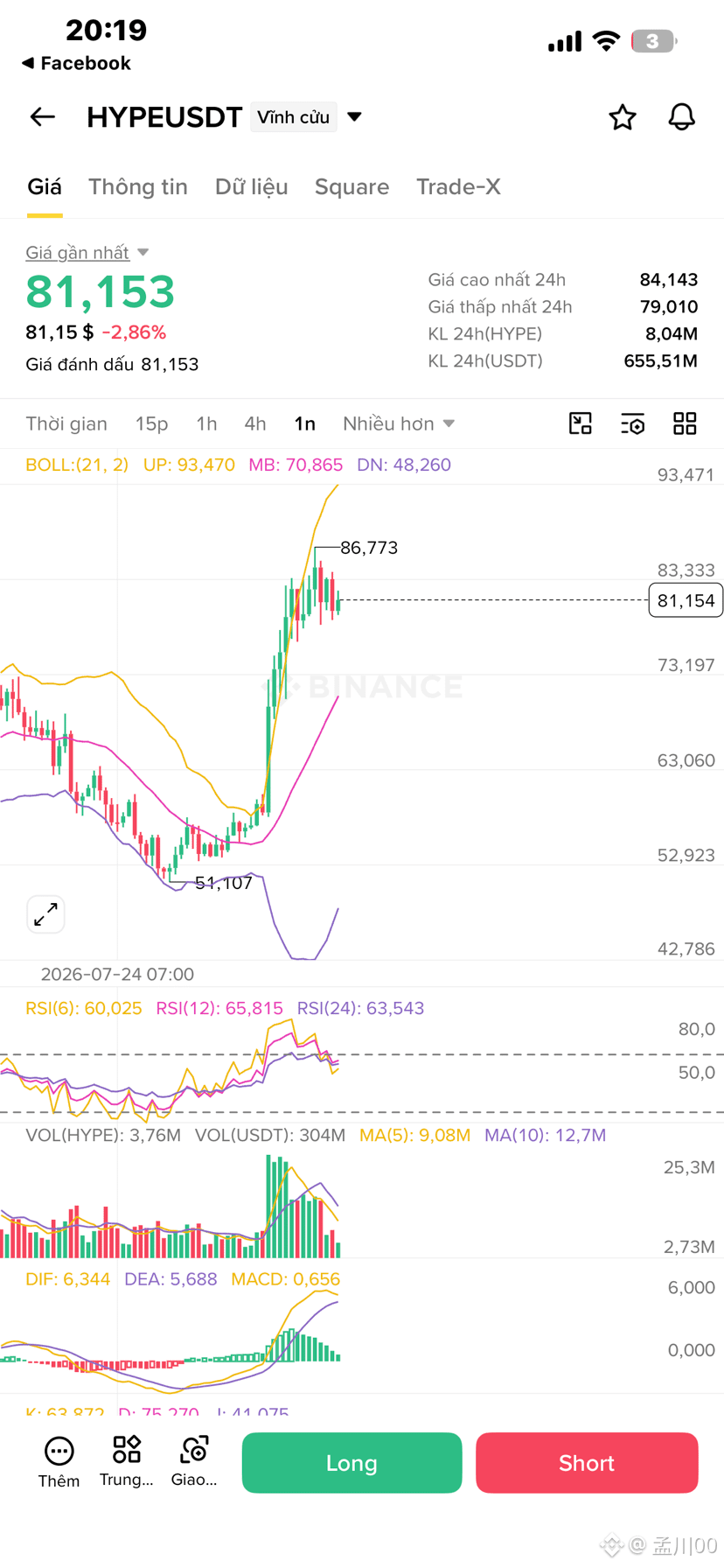Tap the 86,773 high price marker
The image size is (724, 1568).
tap(369, 548)
